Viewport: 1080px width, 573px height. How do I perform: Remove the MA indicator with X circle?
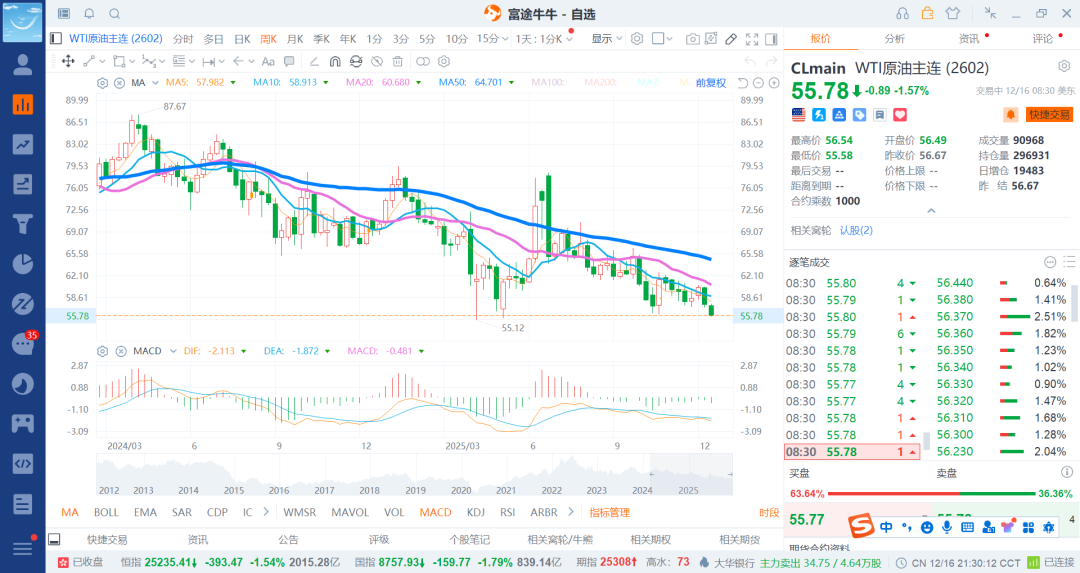point(119,83)
